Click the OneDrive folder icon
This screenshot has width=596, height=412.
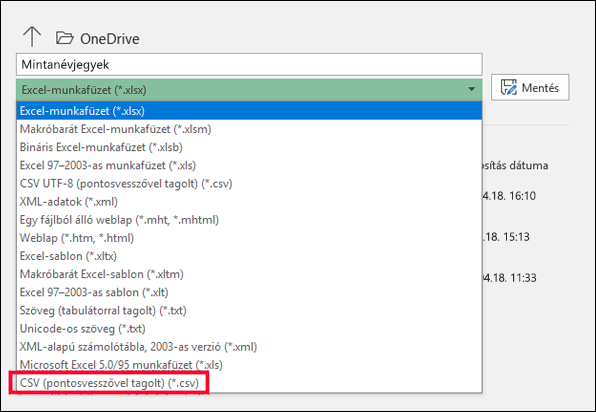click(65, 38)
